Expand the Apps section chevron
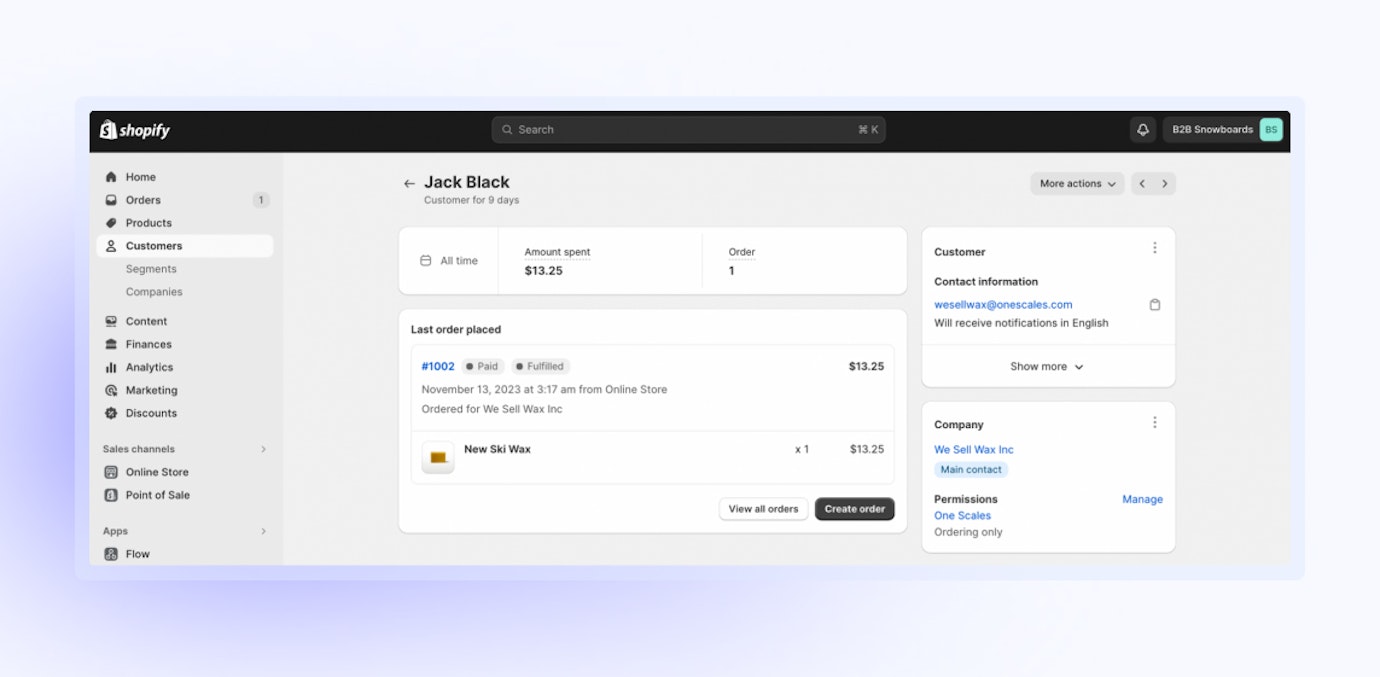 coord(264,531)
